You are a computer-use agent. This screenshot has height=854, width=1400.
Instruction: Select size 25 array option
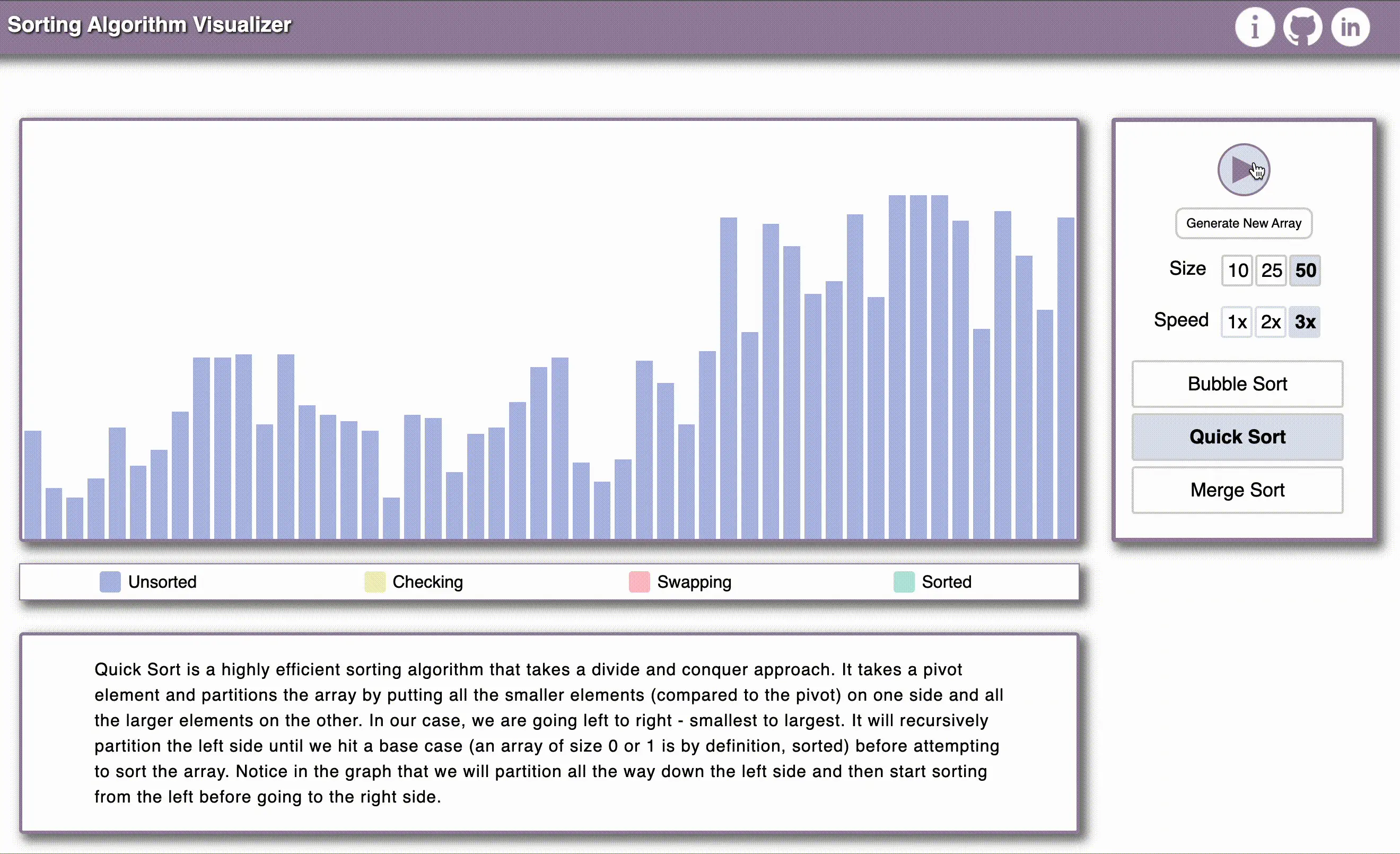pyautogui.click(x=1270, y=270)
